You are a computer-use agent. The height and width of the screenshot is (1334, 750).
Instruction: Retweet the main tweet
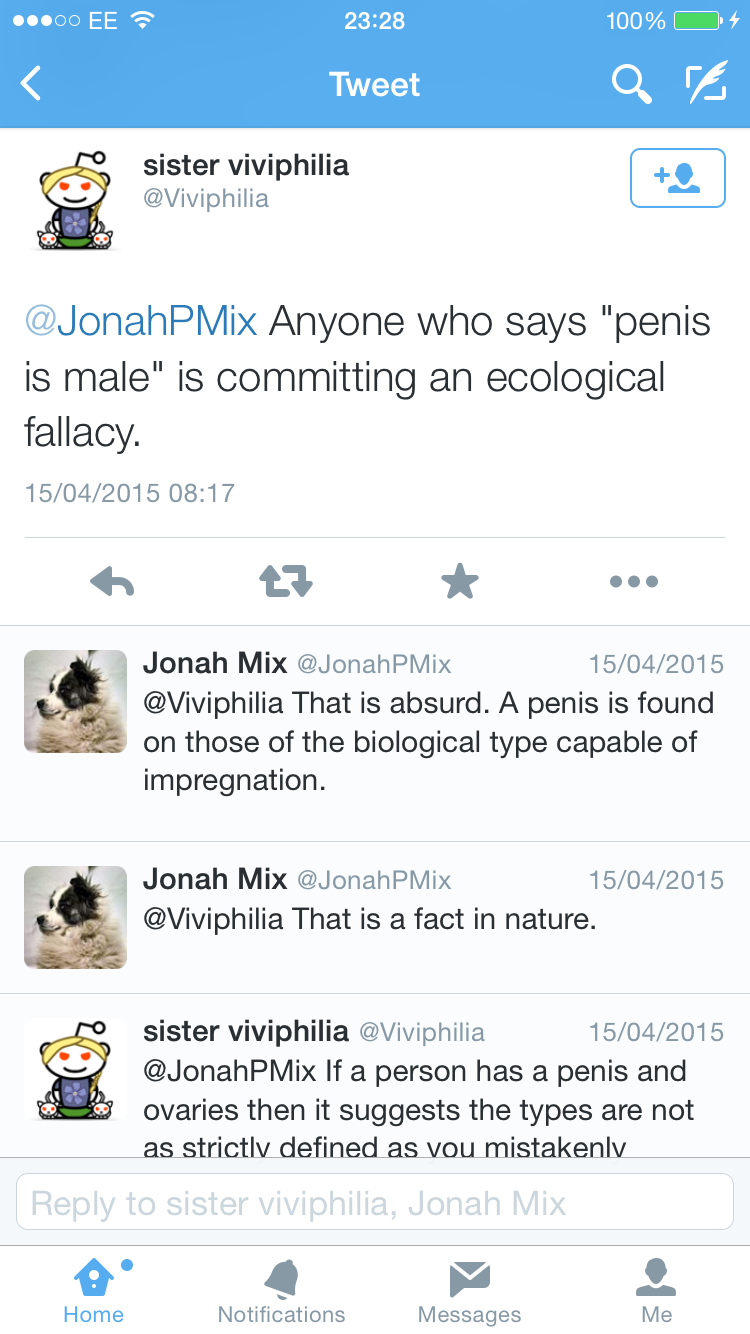coord(287,581)
